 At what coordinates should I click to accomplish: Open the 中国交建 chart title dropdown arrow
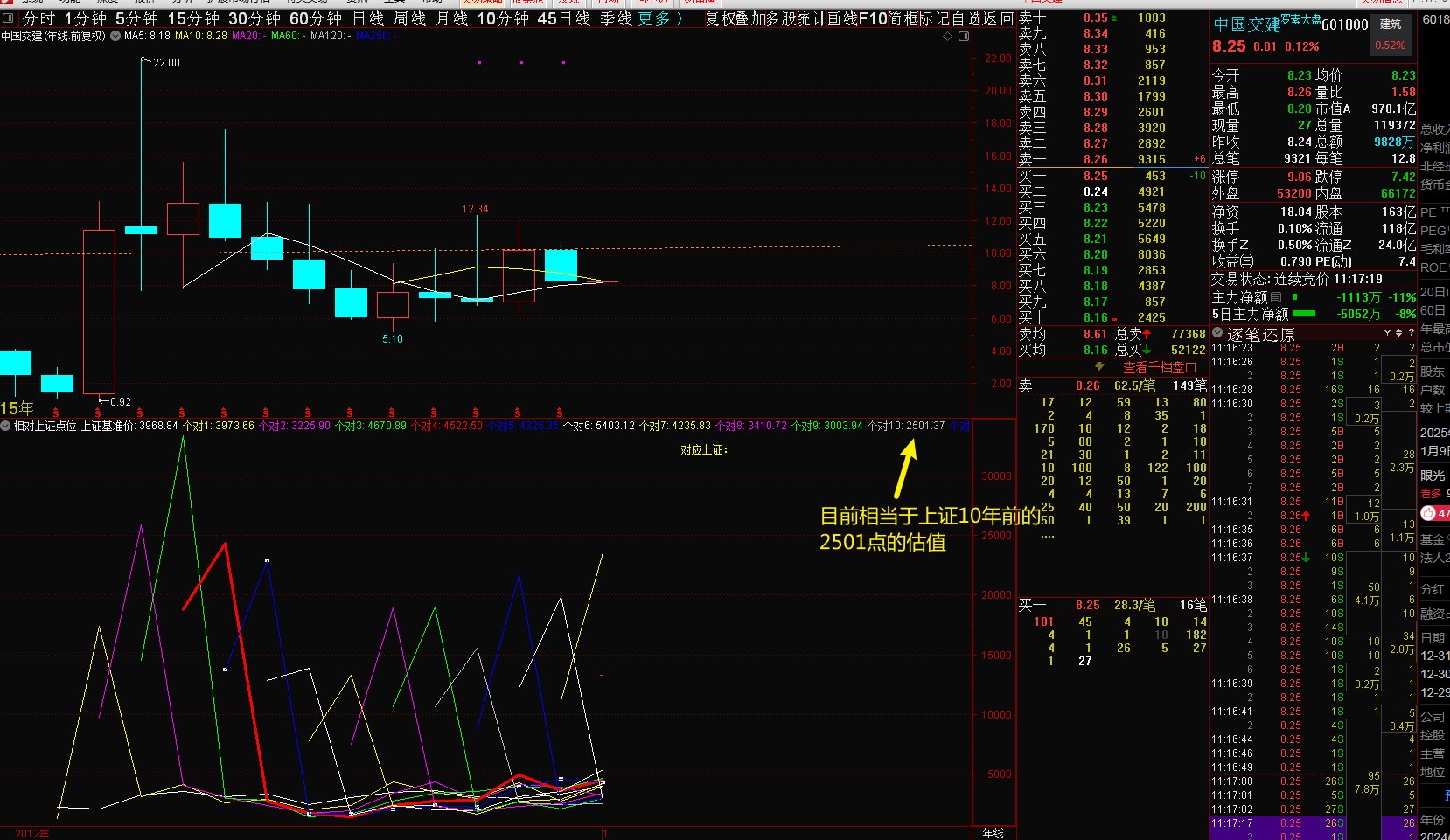(115, 36)
